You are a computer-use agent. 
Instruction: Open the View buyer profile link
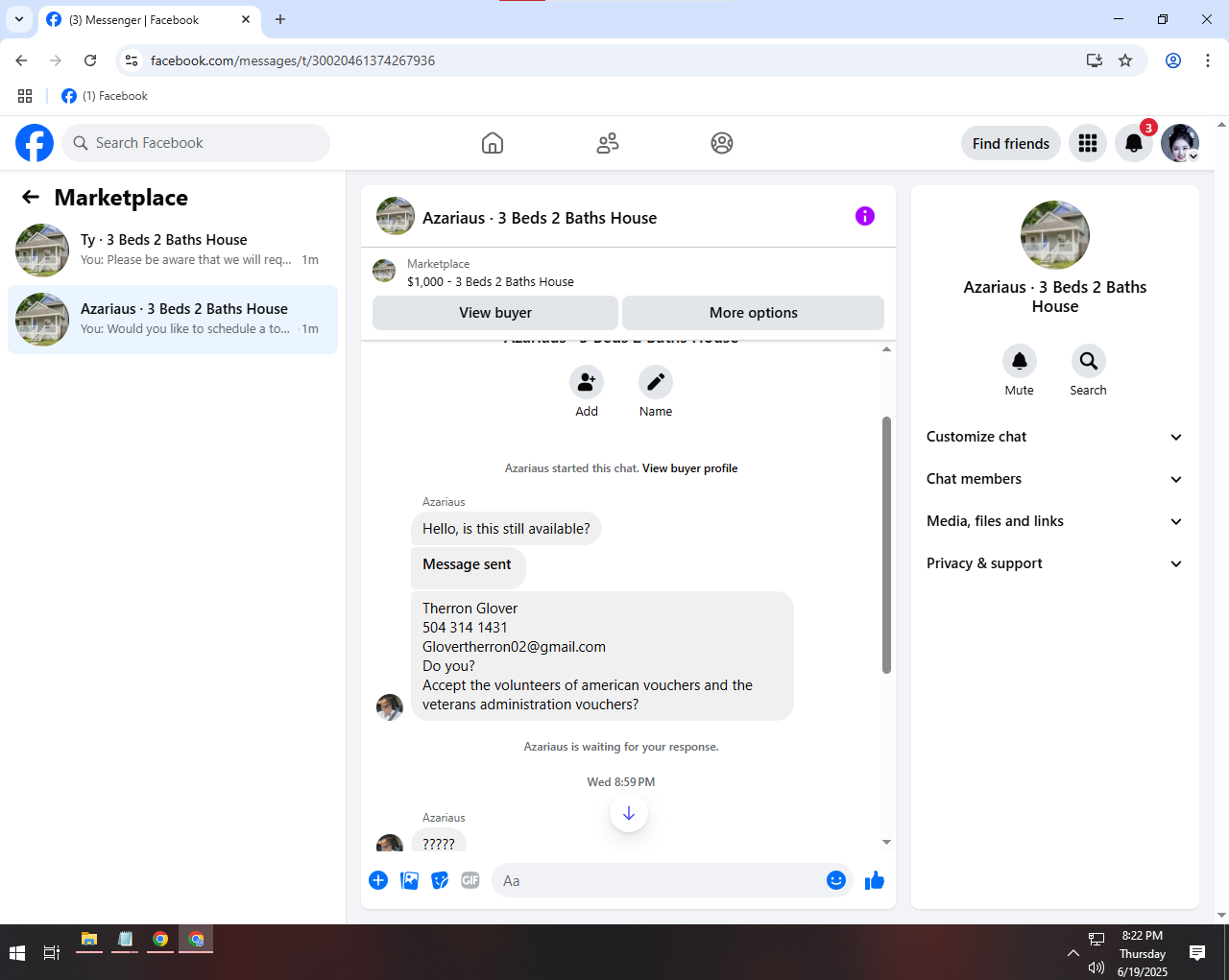pos(690,468)
